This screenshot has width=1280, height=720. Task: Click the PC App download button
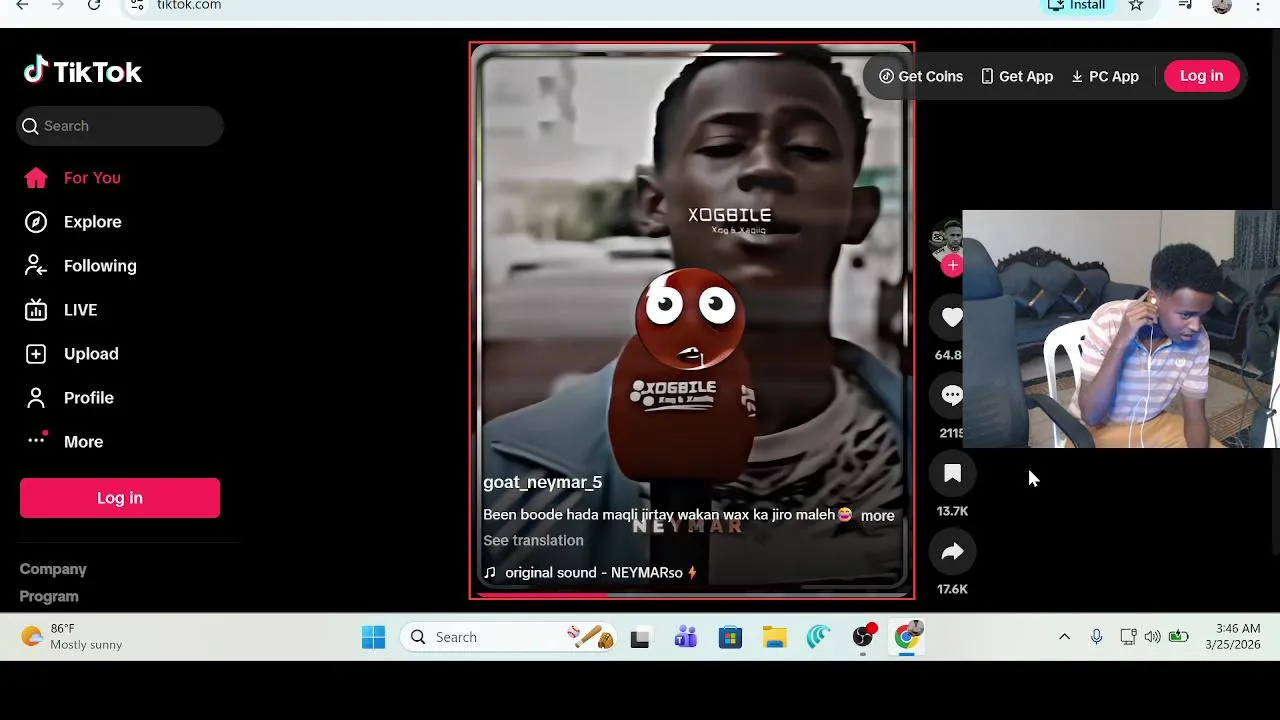pyautogui.click(x=1105, y=76)
